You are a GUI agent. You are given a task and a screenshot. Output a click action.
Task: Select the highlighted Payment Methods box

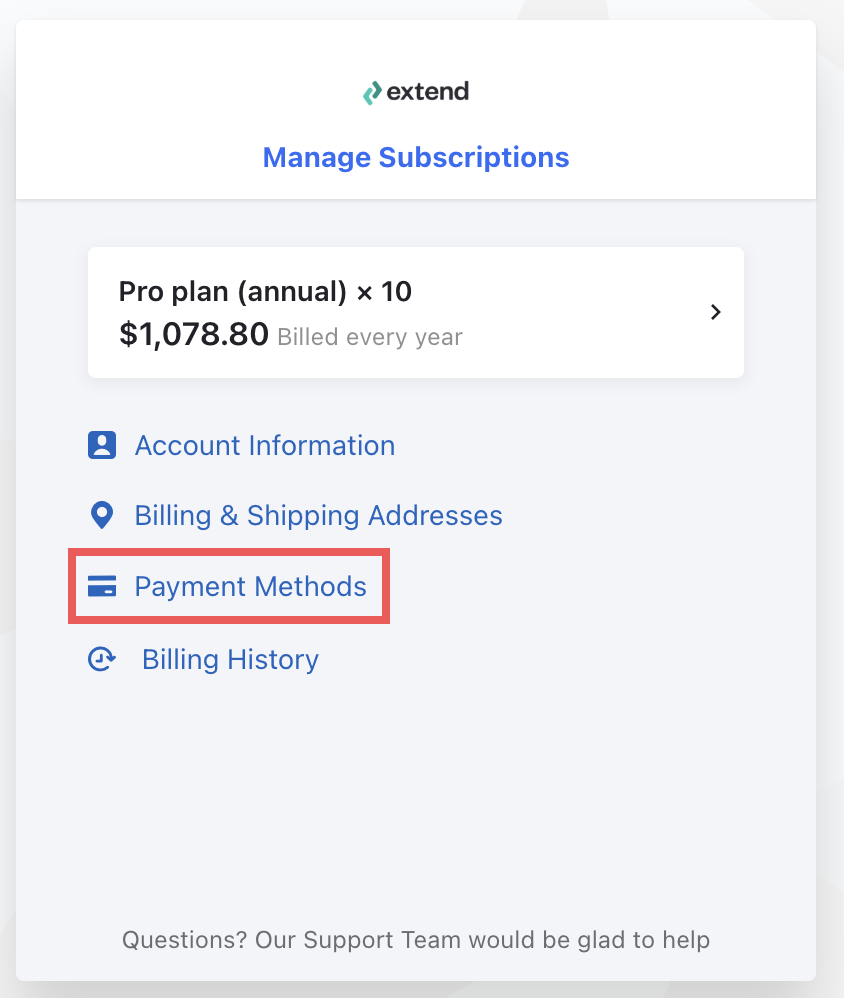(x=229, y=586)
